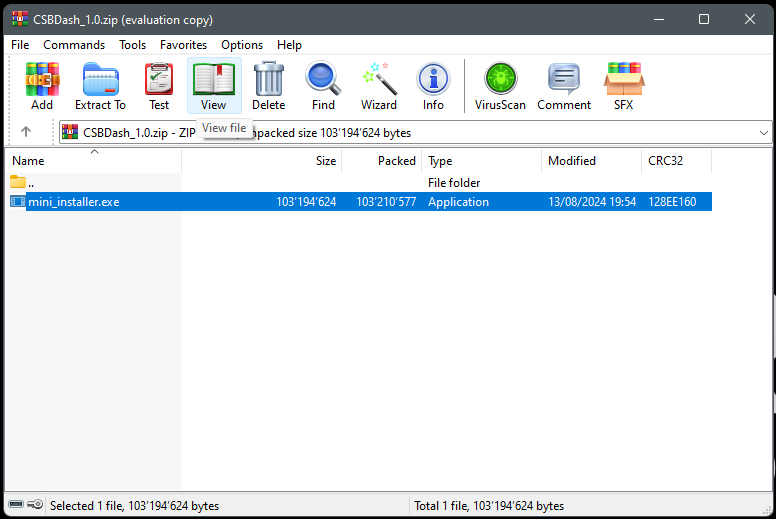The width and height of the screenshot is (776, 519).
Task: Go up one folder level arrow
Action: pos(26,132)
